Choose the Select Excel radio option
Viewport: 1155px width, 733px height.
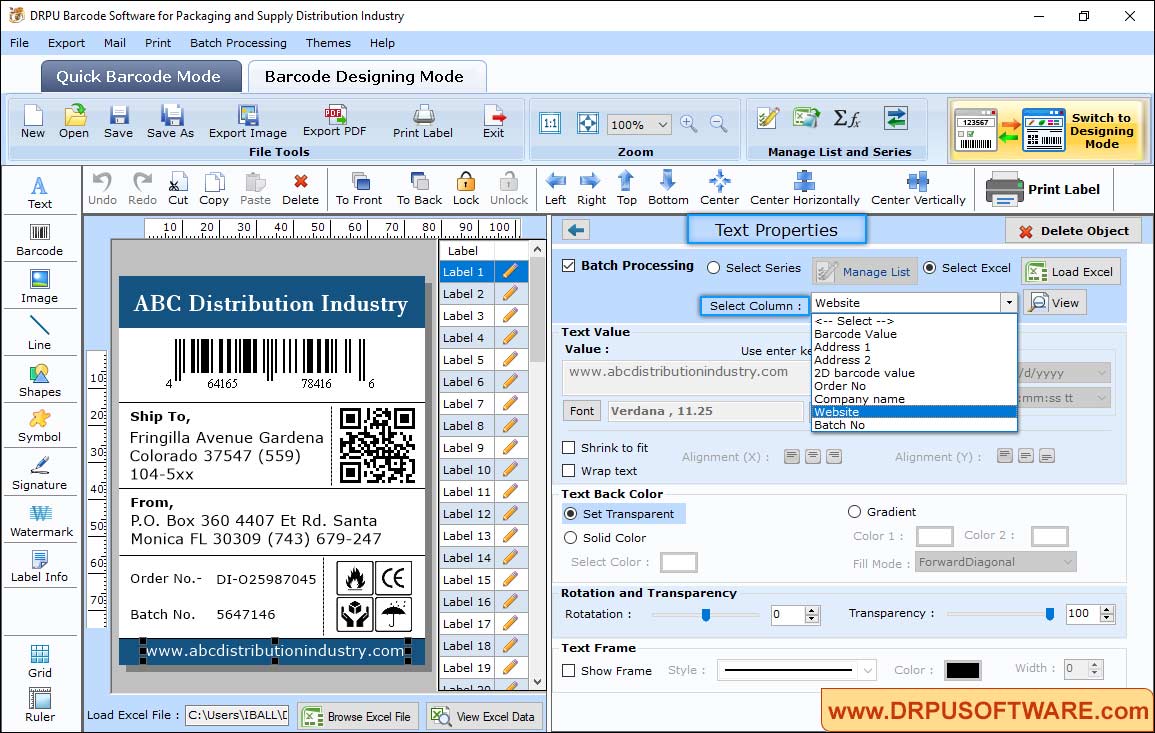pyautogui.click(x=930, y=268)
